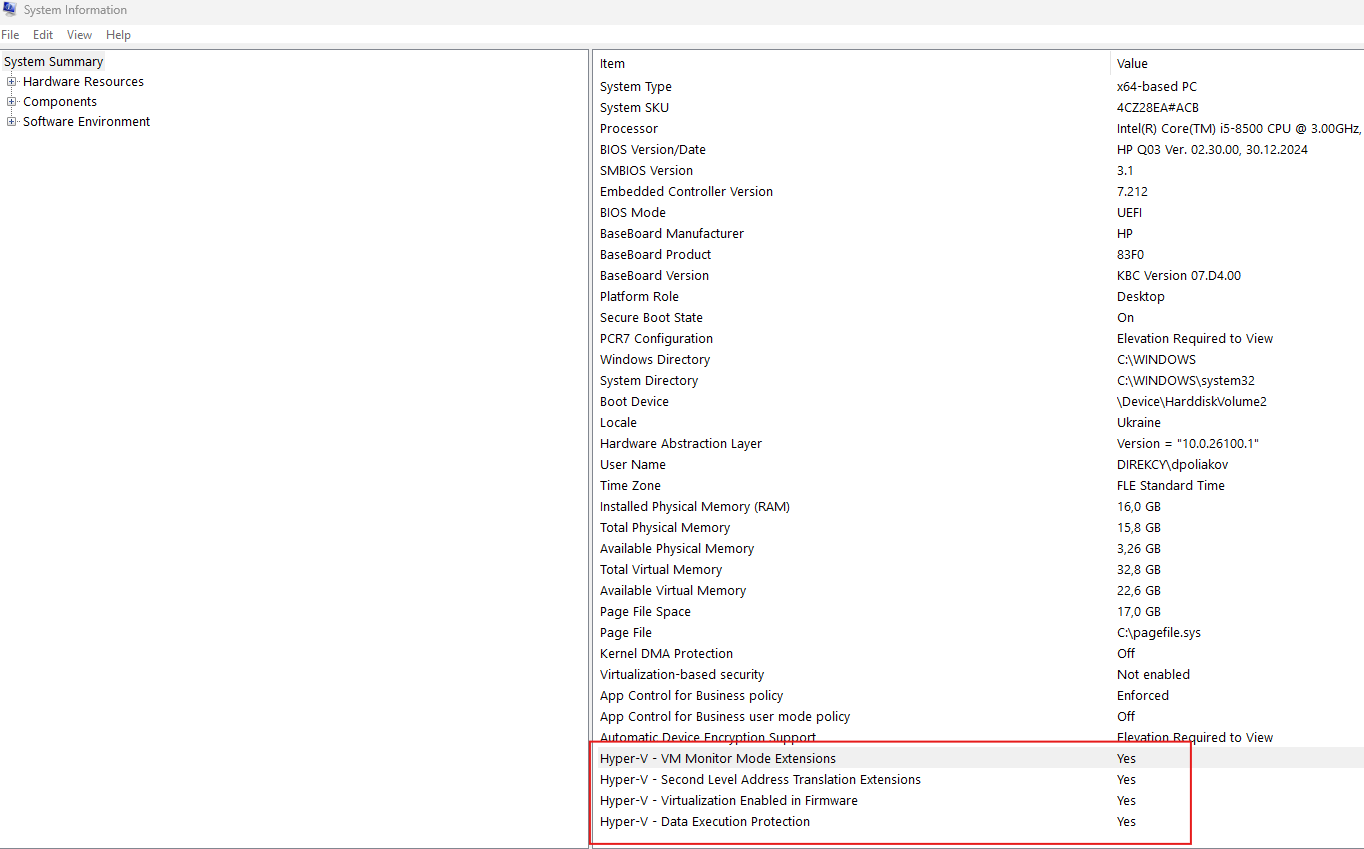The width and height of the screenshot is (1364, 849).
Task: Click the Value column header
Action: [1237, 63]
